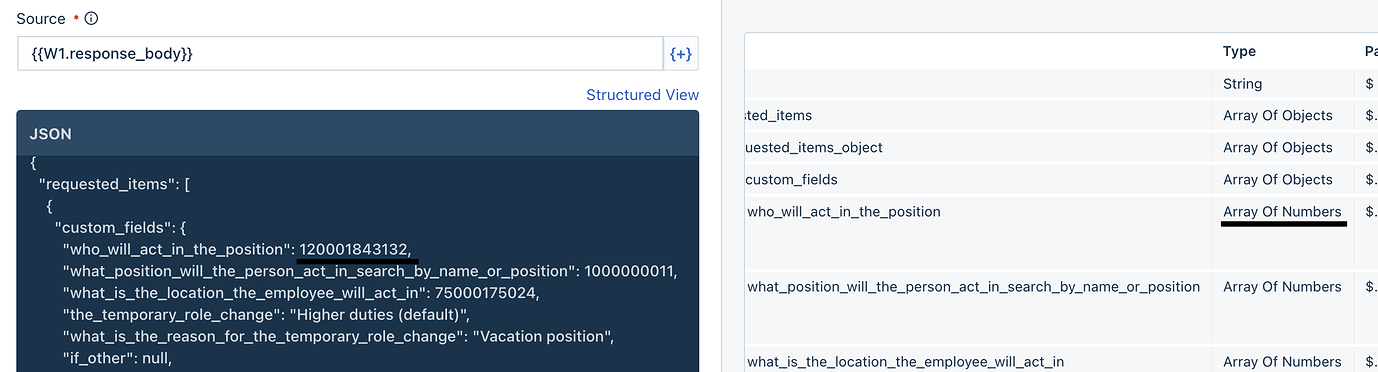This screenshot has width=1378, height=372.
Task: Click the Source input field with W1.response_body
Action: (340, 54)
